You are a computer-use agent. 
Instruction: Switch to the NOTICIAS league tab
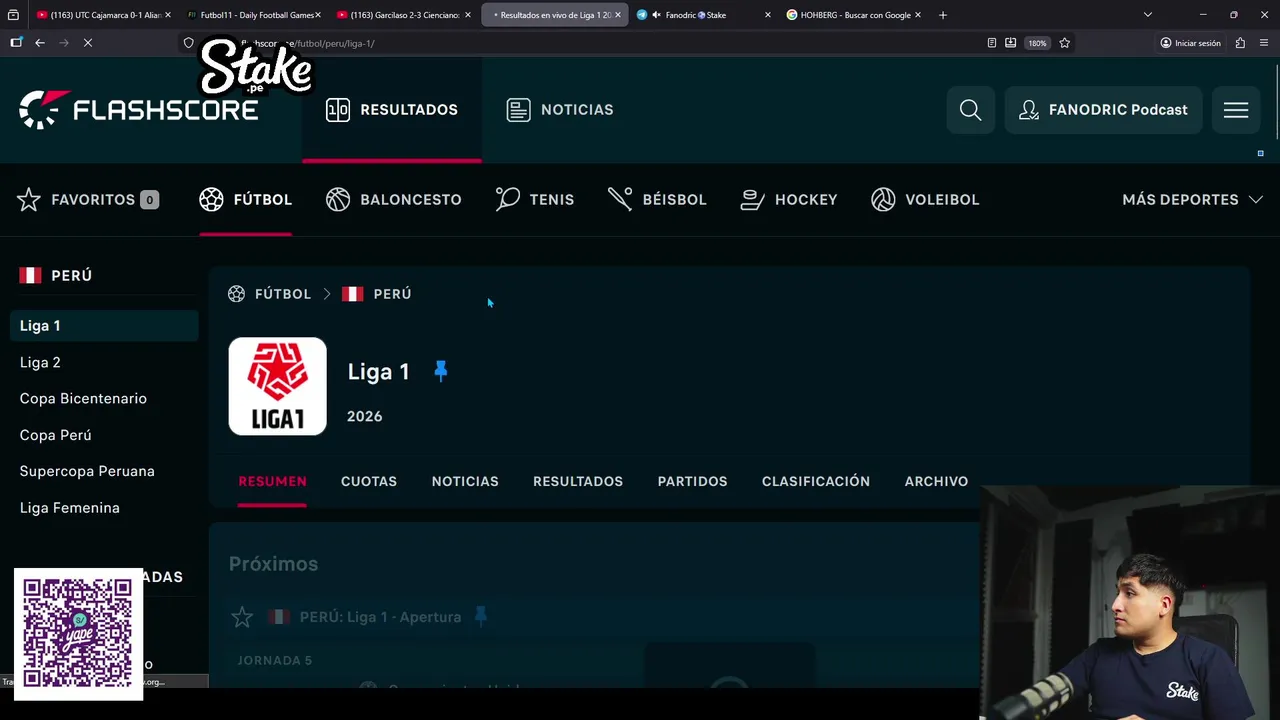465,481
